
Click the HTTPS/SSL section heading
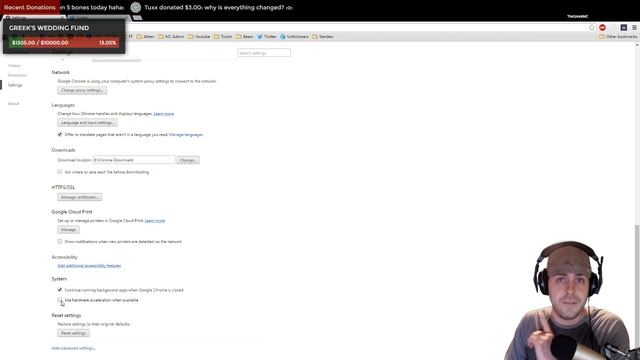point(63,187)
